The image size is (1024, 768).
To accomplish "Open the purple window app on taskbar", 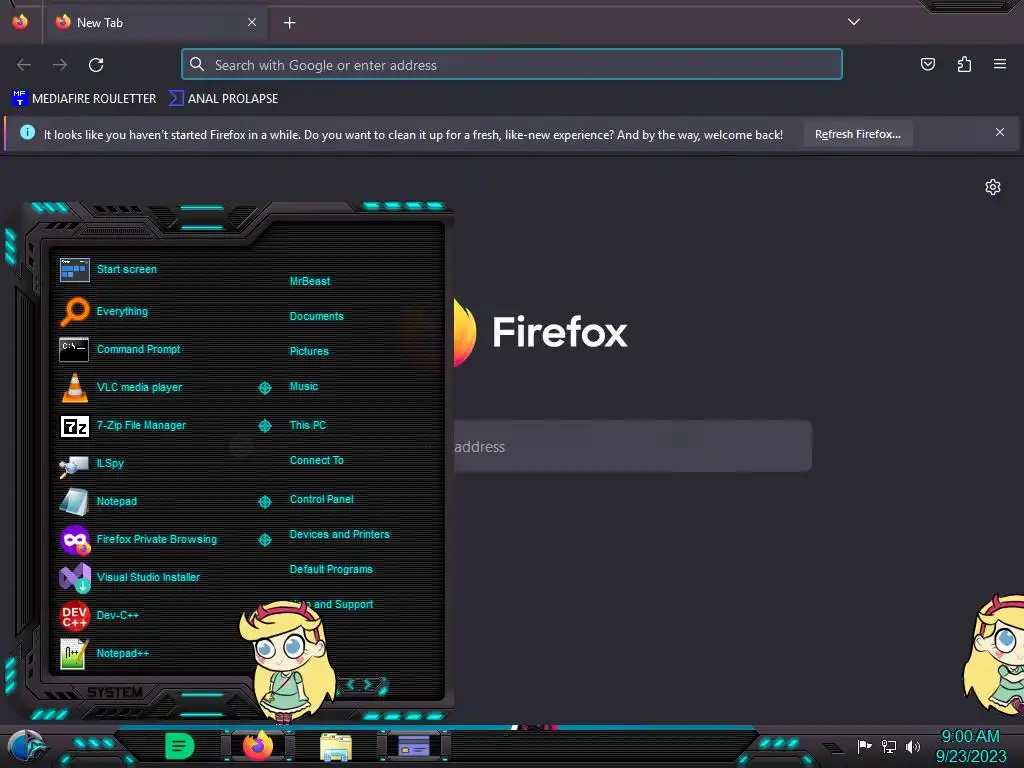I will click(x=414, y=746).
